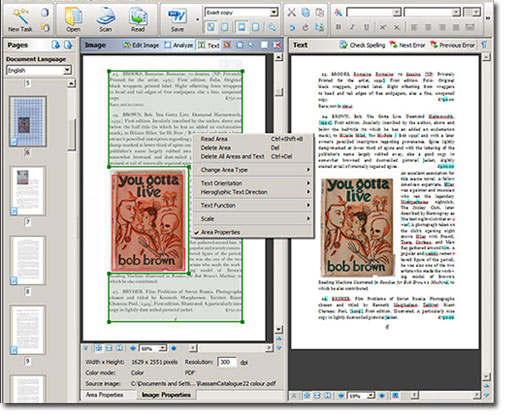The height and width of the screenshot is (415, 510).
Task: Choose Delete Area from the context menu
Action: pyautogui.click(x=253, y=148)
